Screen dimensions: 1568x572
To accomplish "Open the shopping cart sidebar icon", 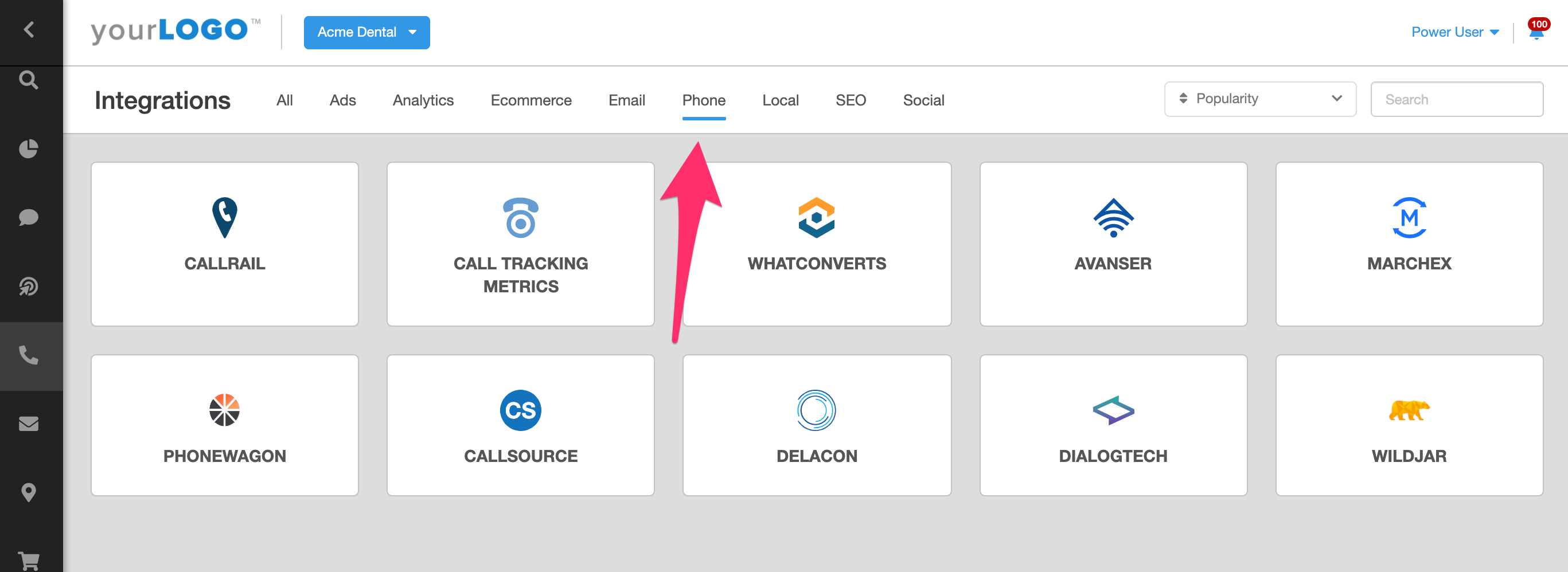I will pos(29,561).
